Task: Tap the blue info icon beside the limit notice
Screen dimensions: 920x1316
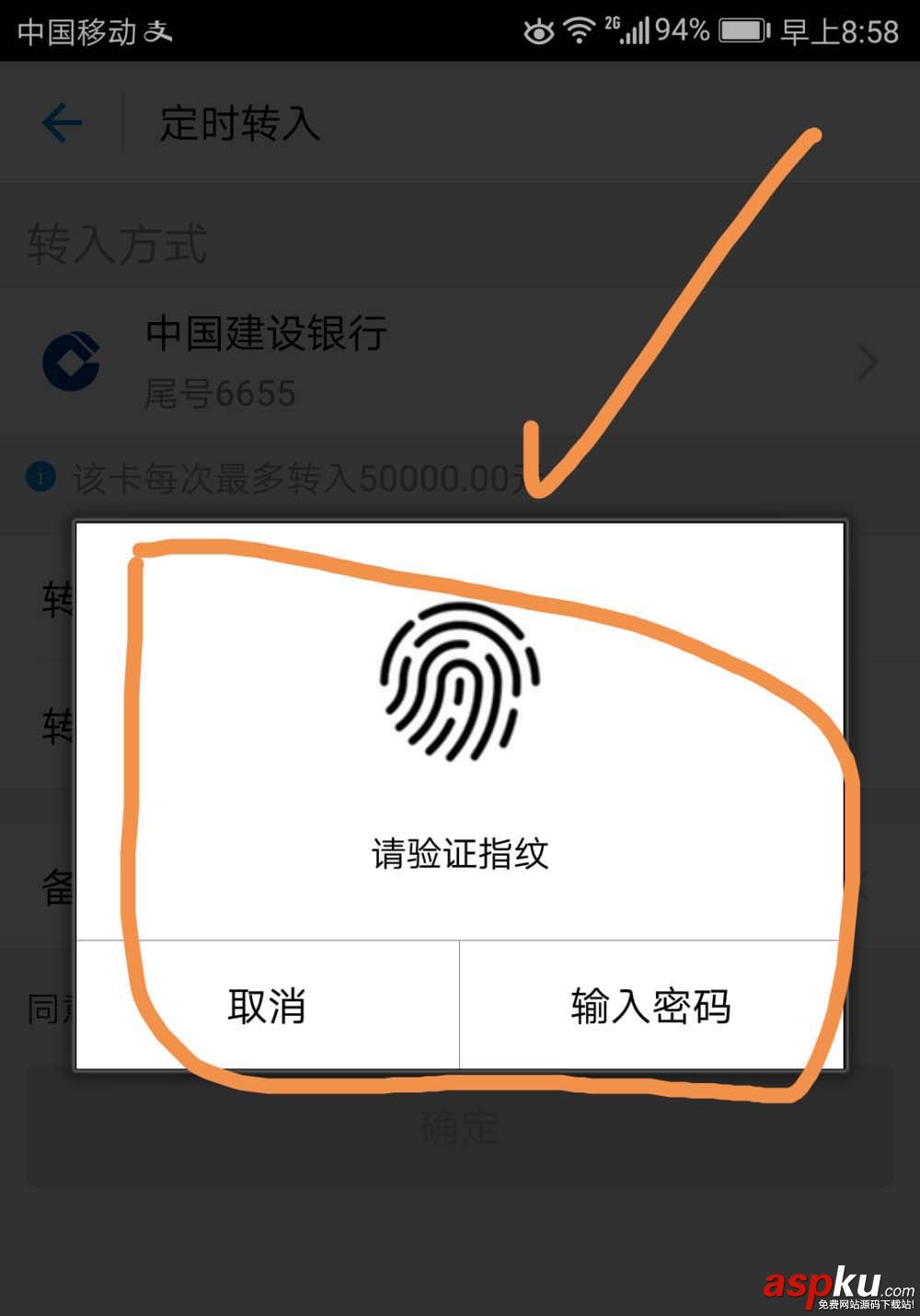Action: tap(40, 478)
